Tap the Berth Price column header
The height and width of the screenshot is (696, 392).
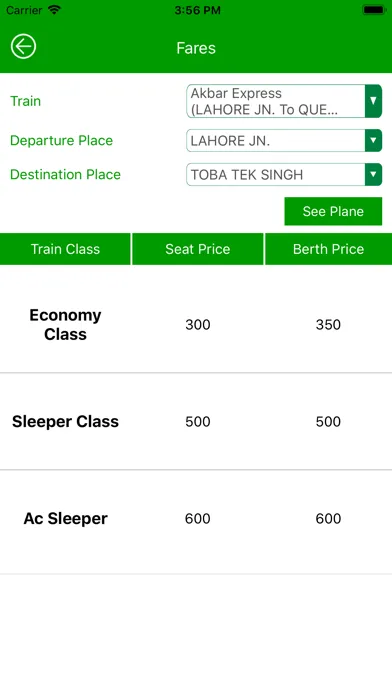pyautogui.click(x=329, y=249)
